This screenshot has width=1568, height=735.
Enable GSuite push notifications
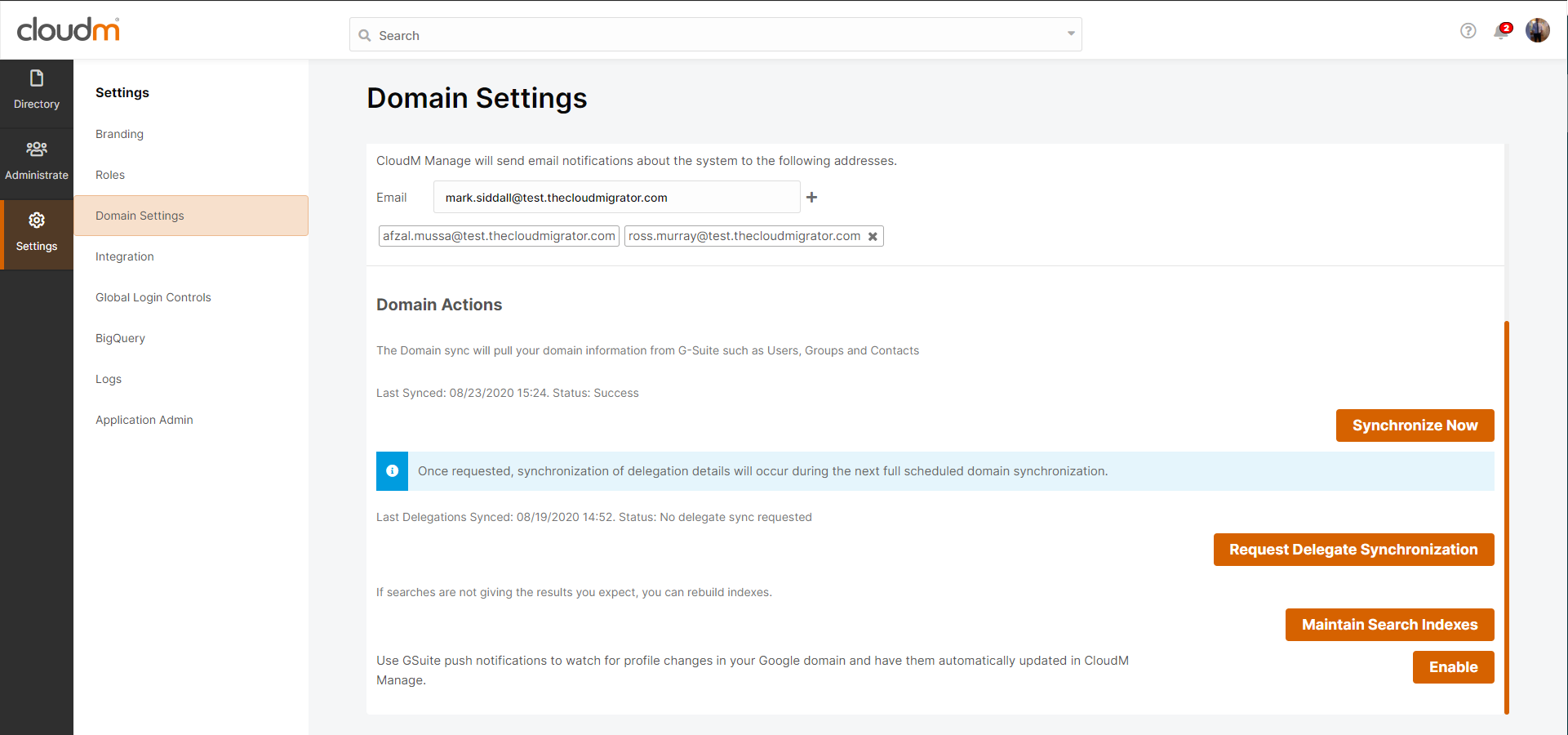(1453, 667)
